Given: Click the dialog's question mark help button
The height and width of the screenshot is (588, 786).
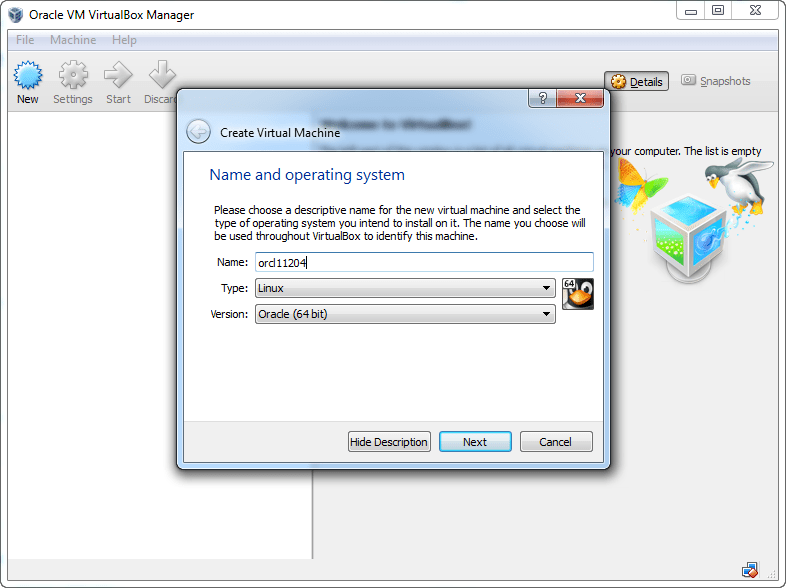Looking at the screenshot, I should click(542, 98).
